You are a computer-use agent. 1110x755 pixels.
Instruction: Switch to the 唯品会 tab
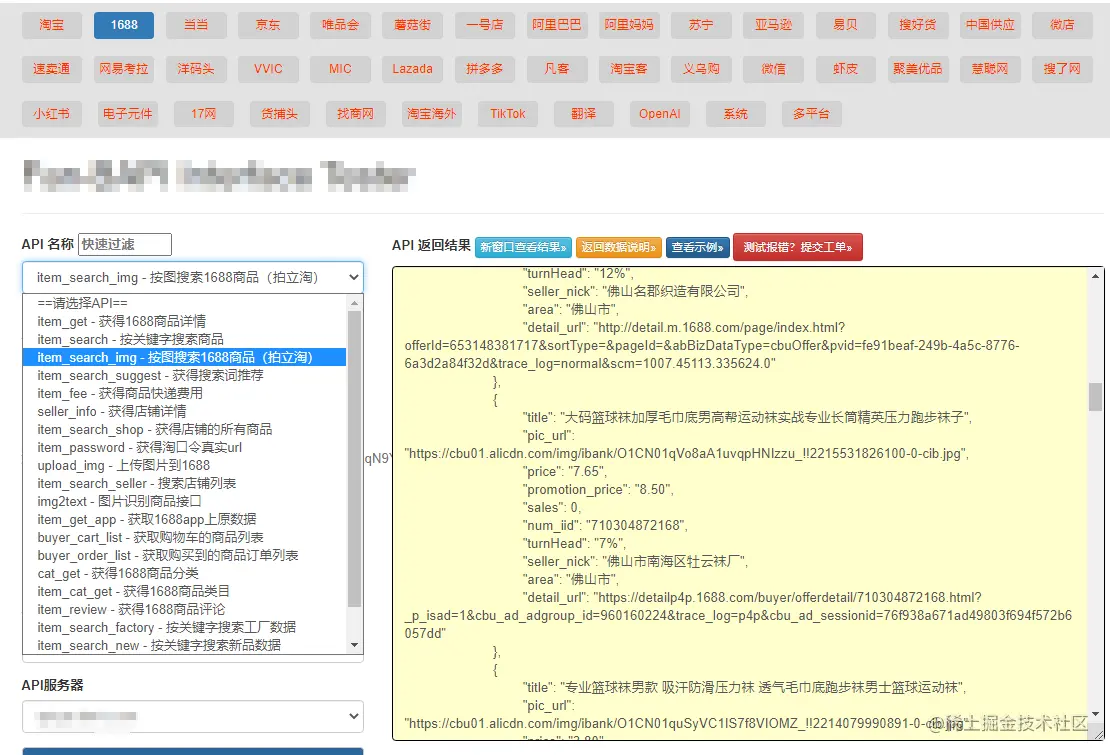341,25
